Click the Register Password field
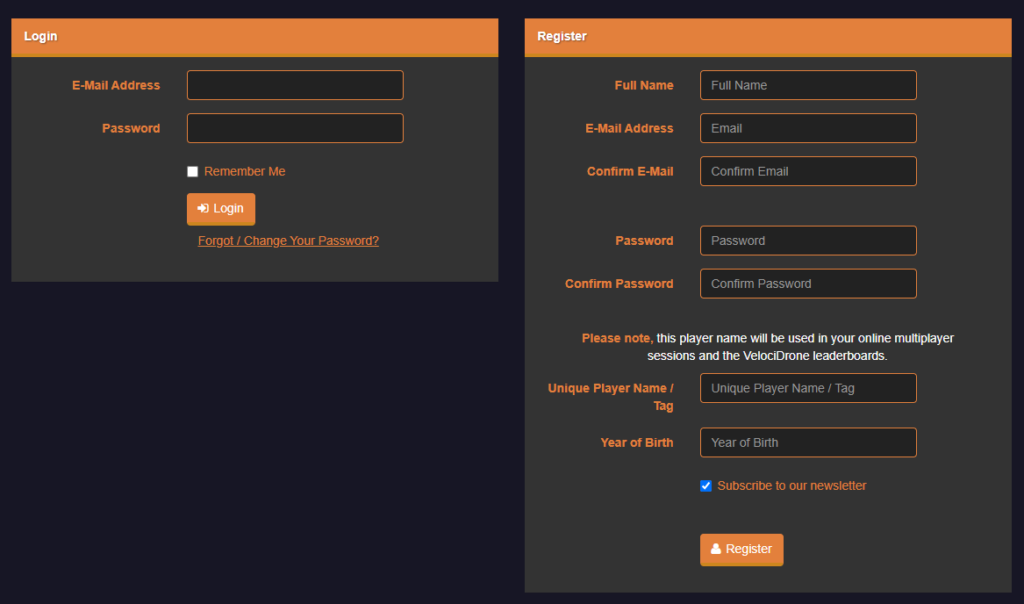This screenshot has width=1024, height=604. point(808,240)
